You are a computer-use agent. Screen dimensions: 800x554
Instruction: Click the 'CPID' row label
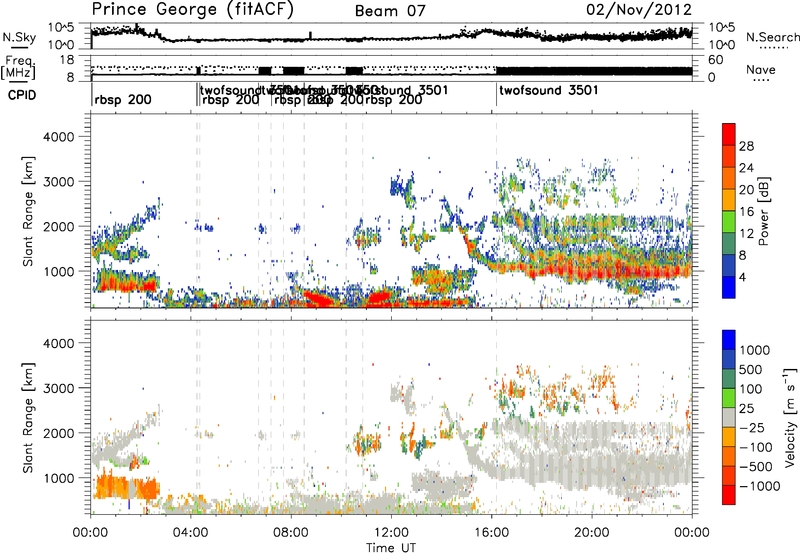22,95
